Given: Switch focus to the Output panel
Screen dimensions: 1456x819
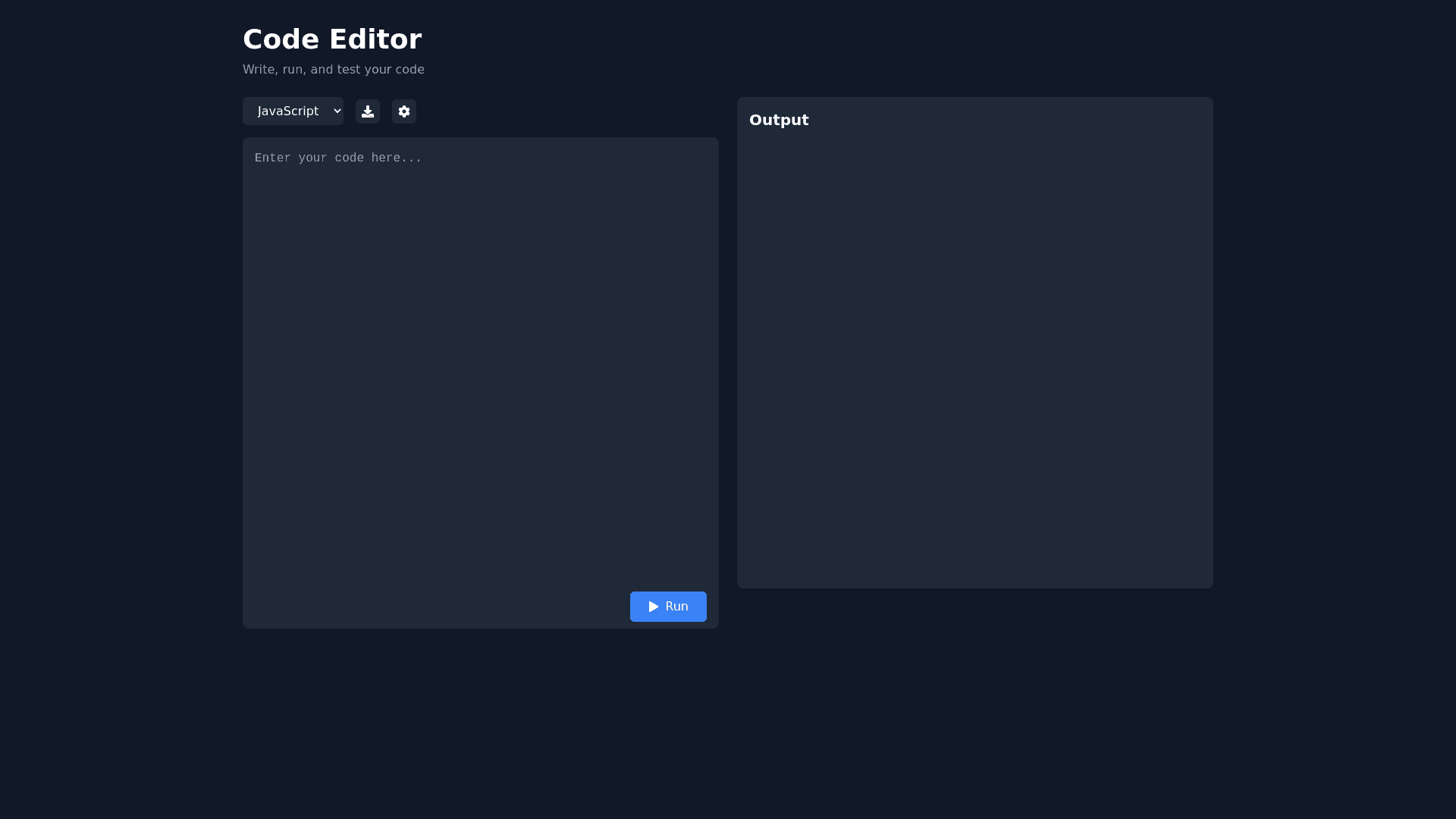Looking at the screenshot, I should click(974, 341).
